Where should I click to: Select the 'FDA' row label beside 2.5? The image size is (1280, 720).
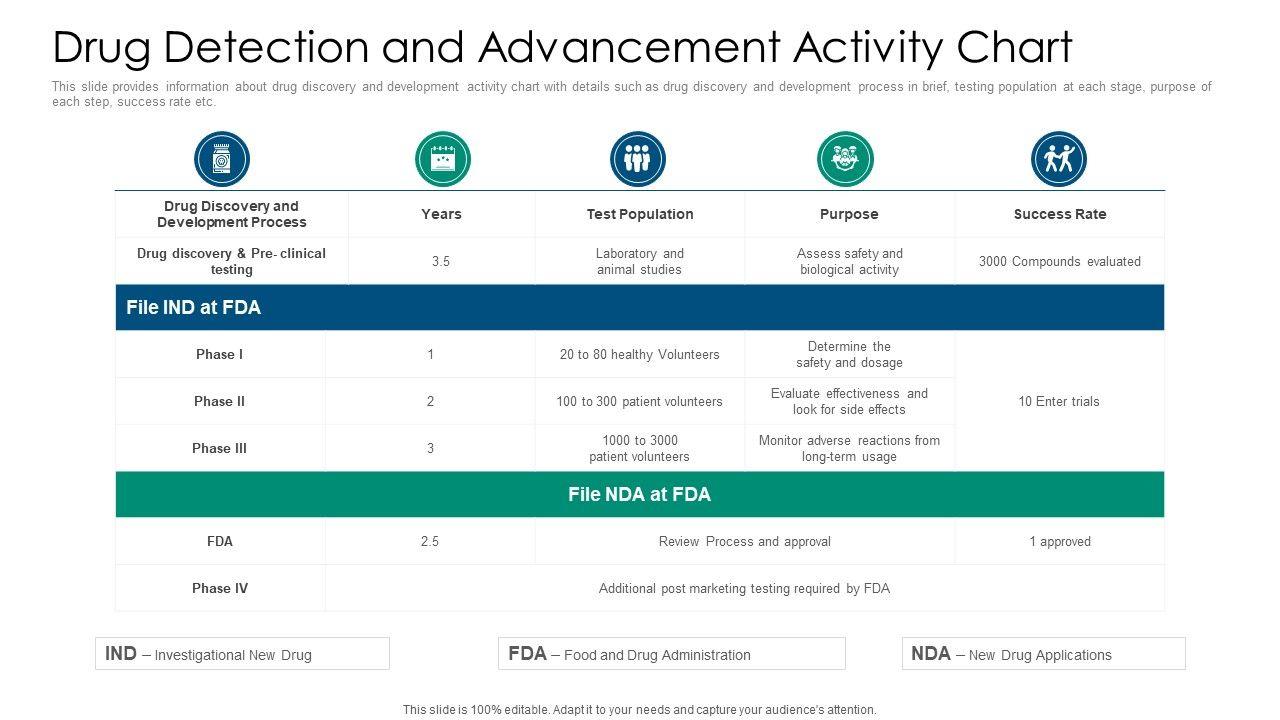point(220,541)
